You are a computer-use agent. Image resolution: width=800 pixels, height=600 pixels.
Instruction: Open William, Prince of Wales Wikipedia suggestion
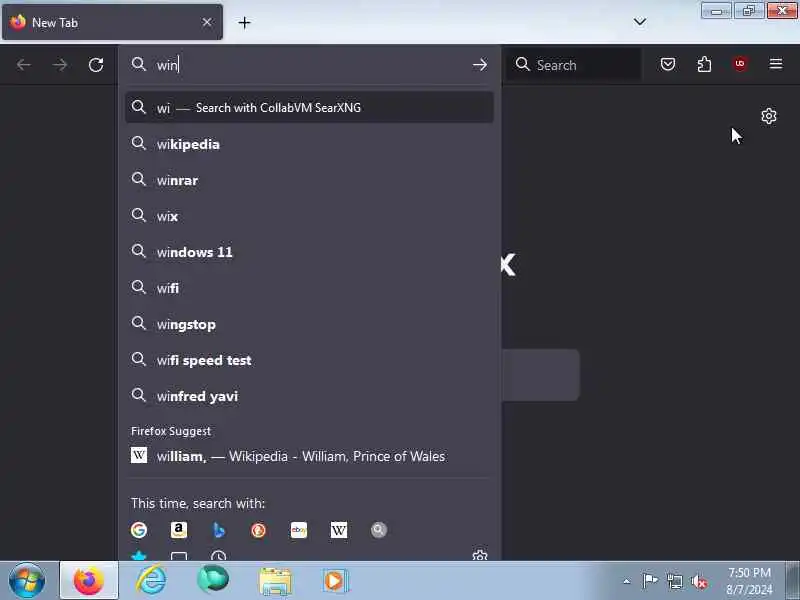[309, 456]
